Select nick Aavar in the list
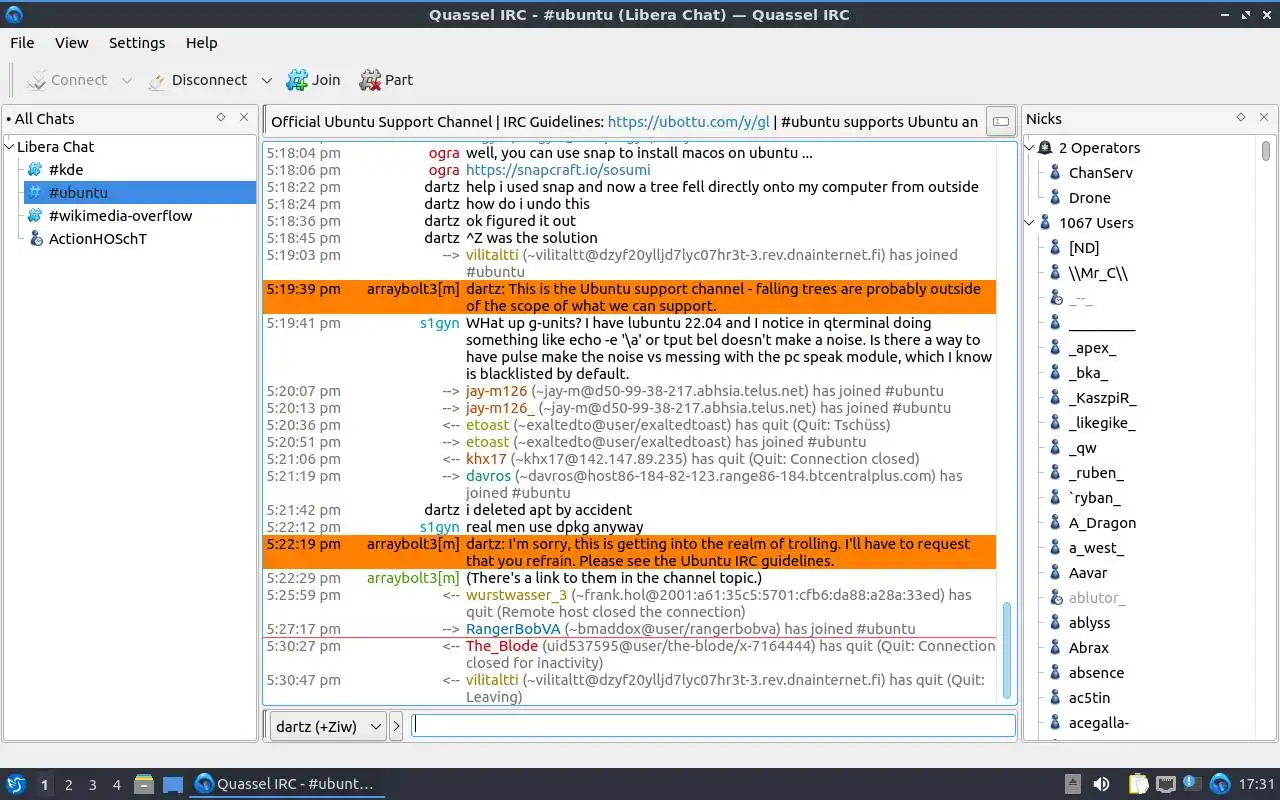This screenshot has height=800, width=1280. pos(1088,573)
